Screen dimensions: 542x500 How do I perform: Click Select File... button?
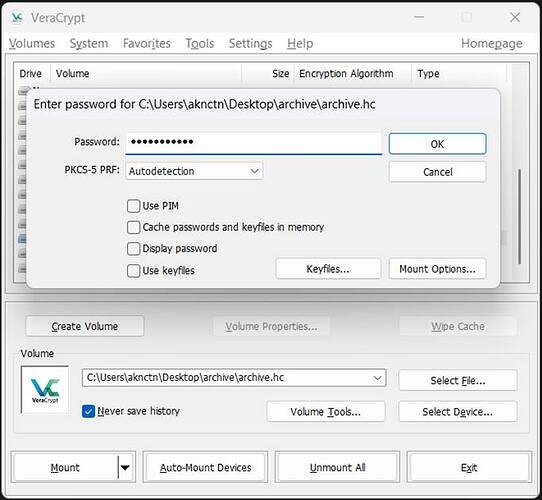tap(458, 380)
